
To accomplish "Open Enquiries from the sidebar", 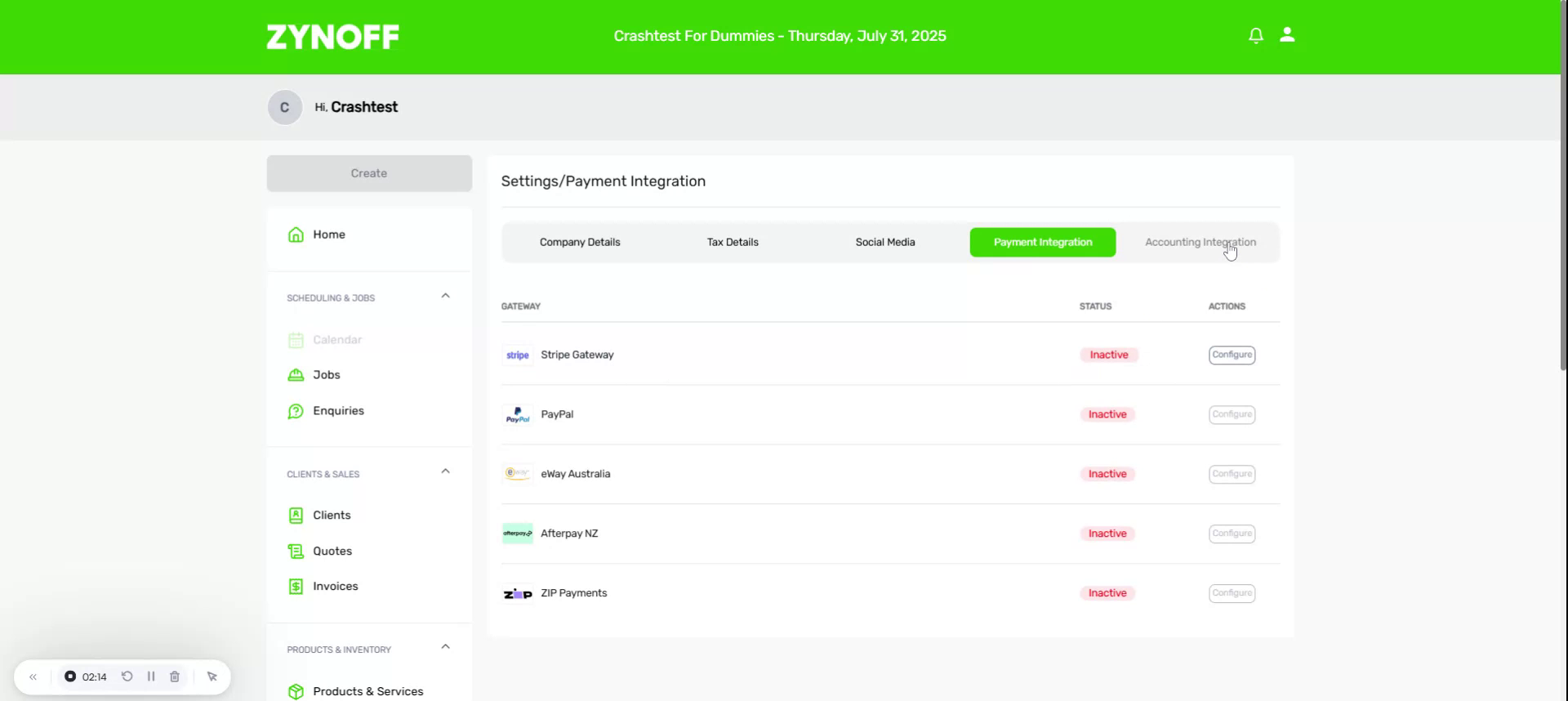I will pos(338,411).
